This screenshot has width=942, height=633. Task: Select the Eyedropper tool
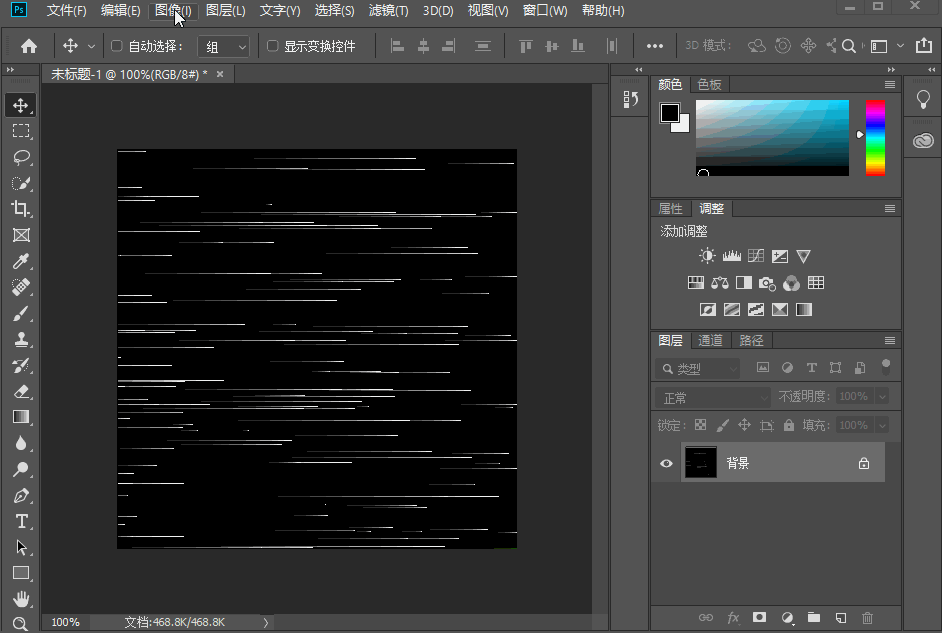pos(21,262)
